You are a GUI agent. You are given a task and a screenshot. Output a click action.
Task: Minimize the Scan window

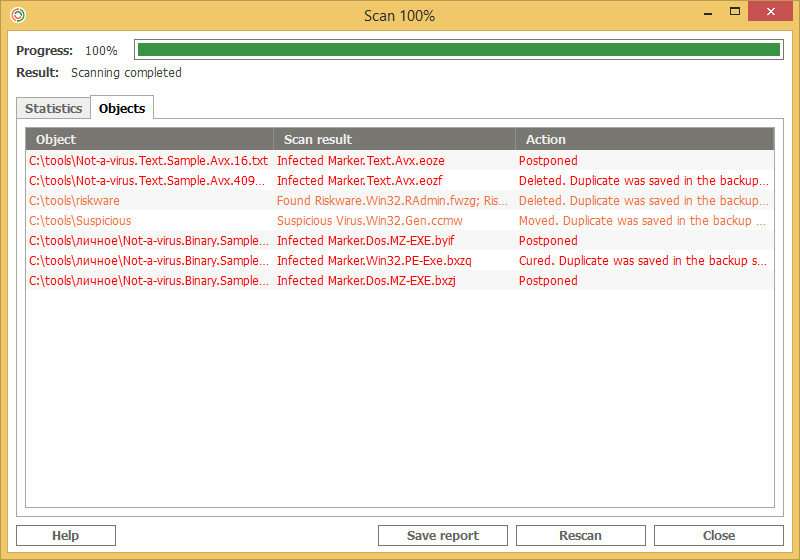708,13
